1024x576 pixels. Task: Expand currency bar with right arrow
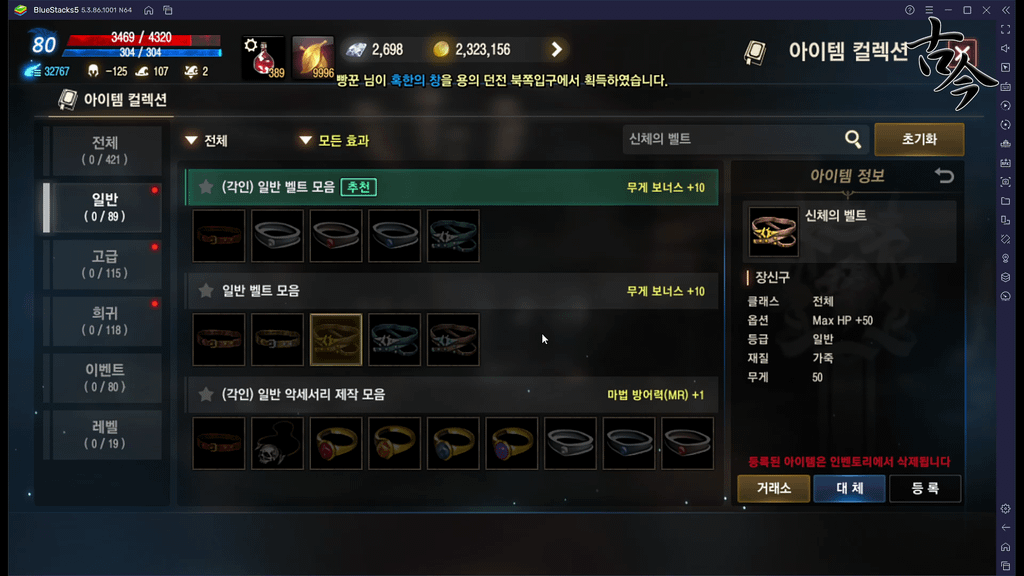[x=556, y=50]
